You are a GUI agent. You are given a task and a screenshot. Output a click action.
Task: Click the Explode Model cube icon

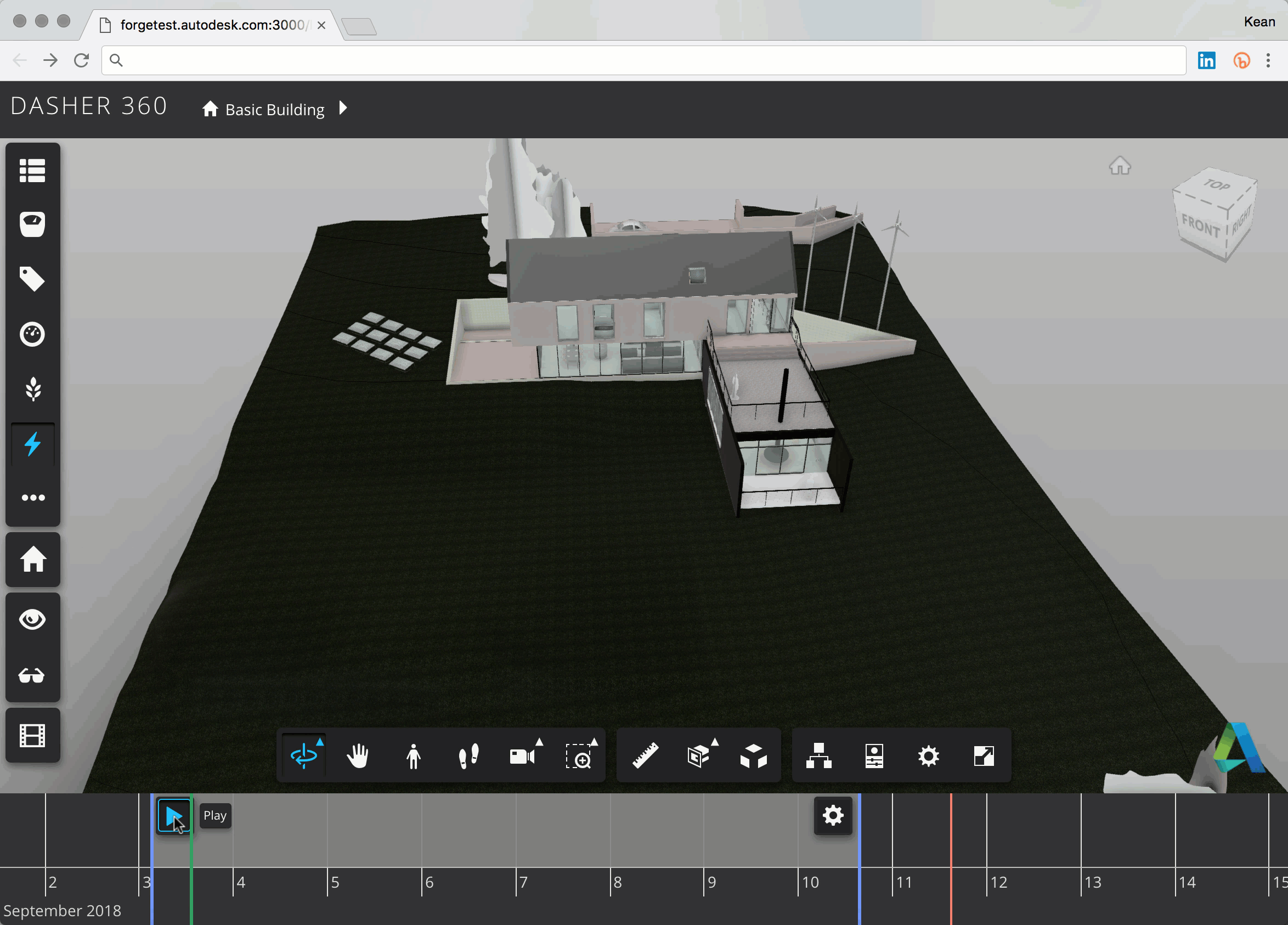point(754,756)
